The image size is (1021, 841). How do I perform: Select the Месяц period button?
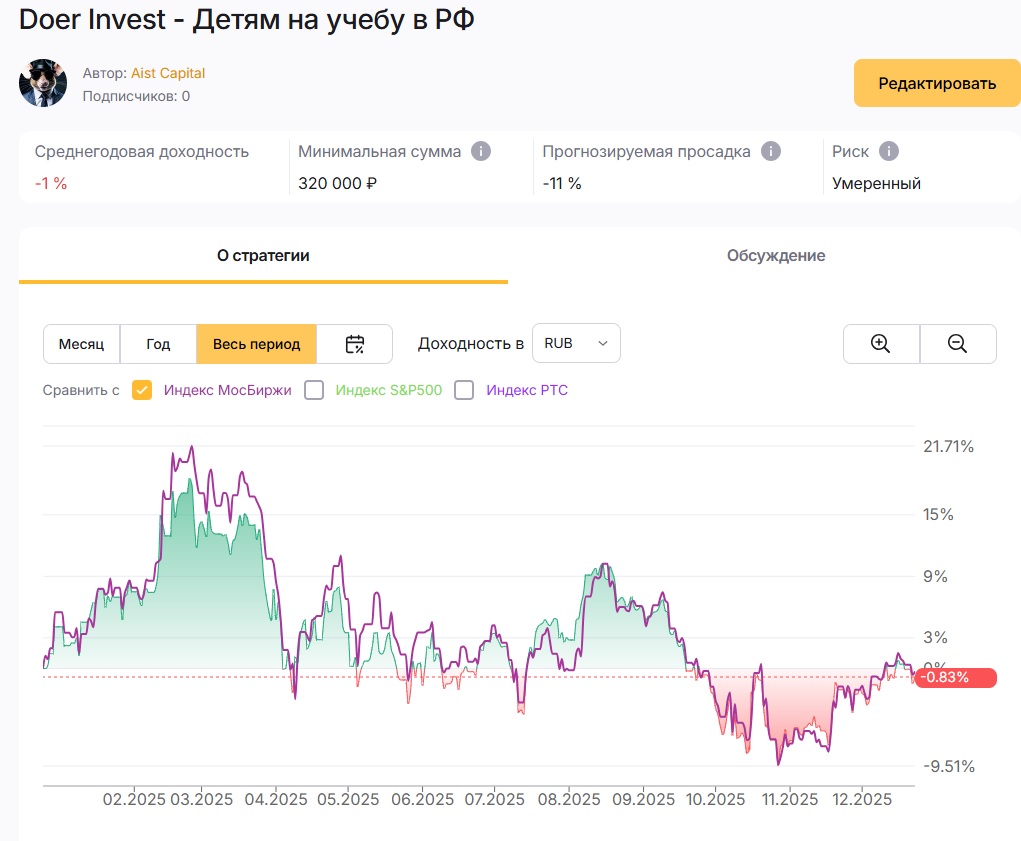[x=81, y=344]
